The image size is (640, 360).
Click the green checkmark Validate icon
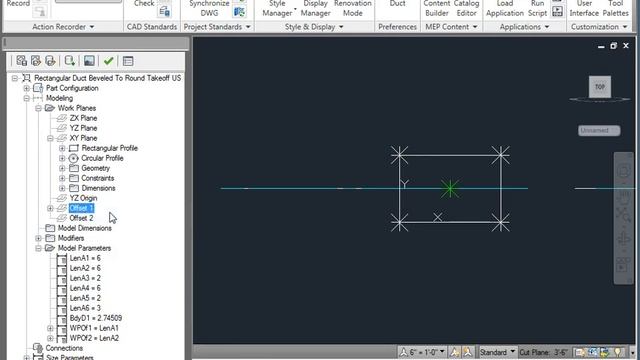[108, 61]
